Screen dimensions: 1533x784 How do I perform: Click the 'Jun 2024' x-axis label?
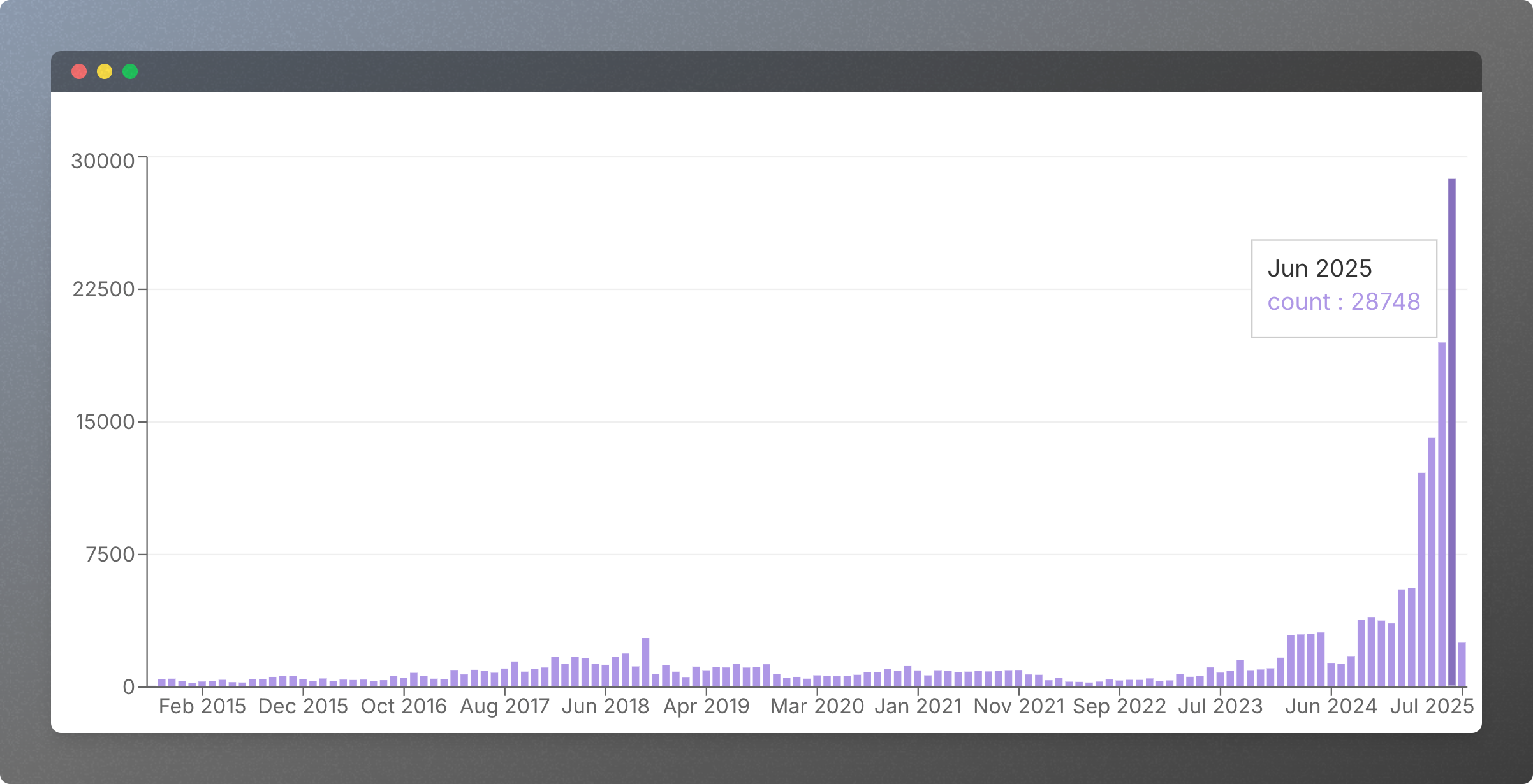1331,706
